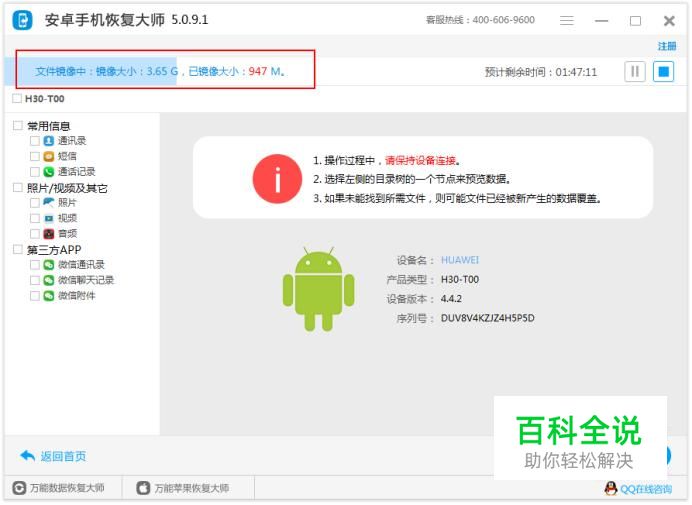Tick the 短信 messages checkbox

35,156
